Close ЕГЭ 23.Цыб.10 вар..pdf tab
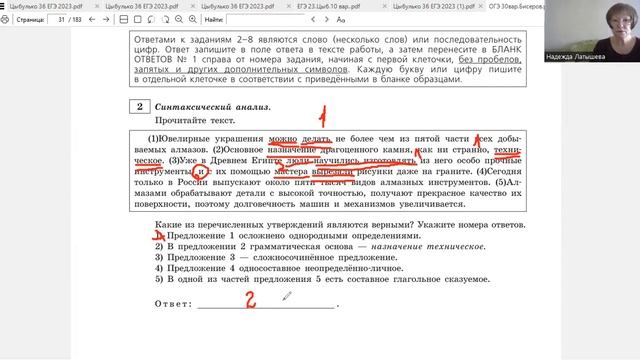Image resolution: width=640 pixels, height=360 pixels. pos(384,7)
